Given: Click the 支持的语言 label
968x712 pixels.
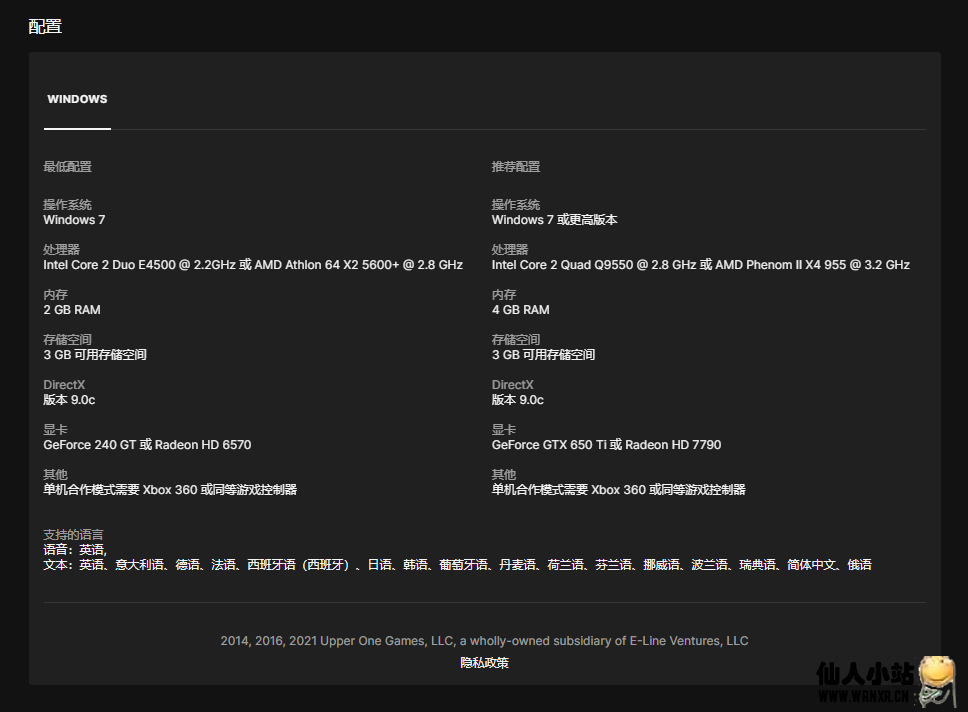Looking at the screenshot, I should pyautogui.click(x=73, y=535).
